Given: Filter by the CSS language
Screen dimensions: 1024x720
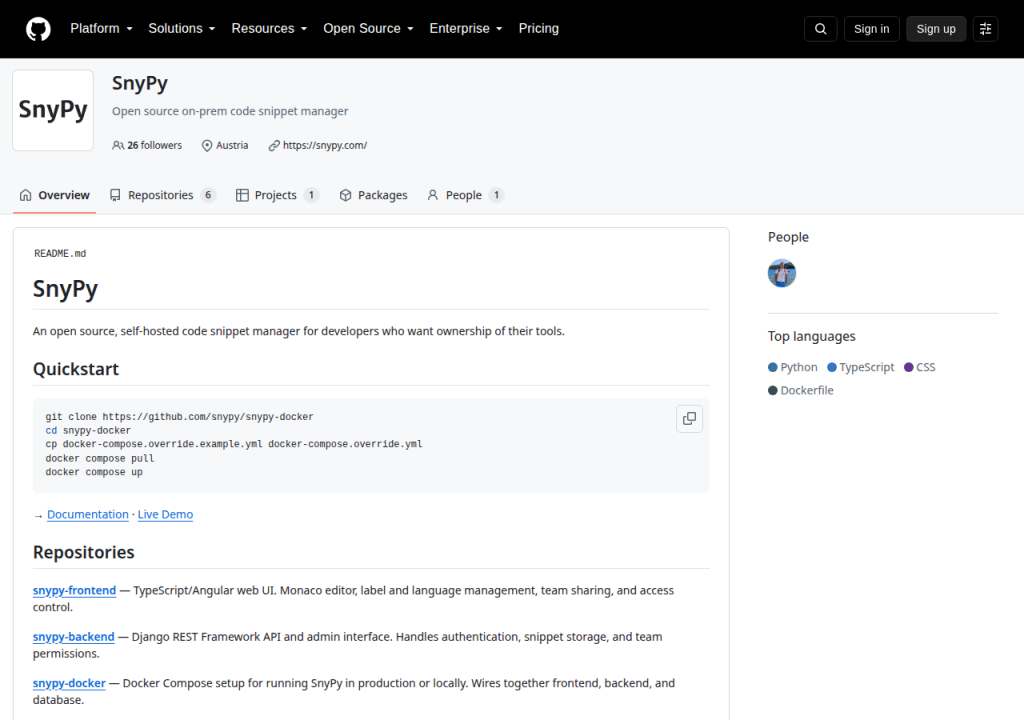Looking at the screenshot, I should coord(925,367).
